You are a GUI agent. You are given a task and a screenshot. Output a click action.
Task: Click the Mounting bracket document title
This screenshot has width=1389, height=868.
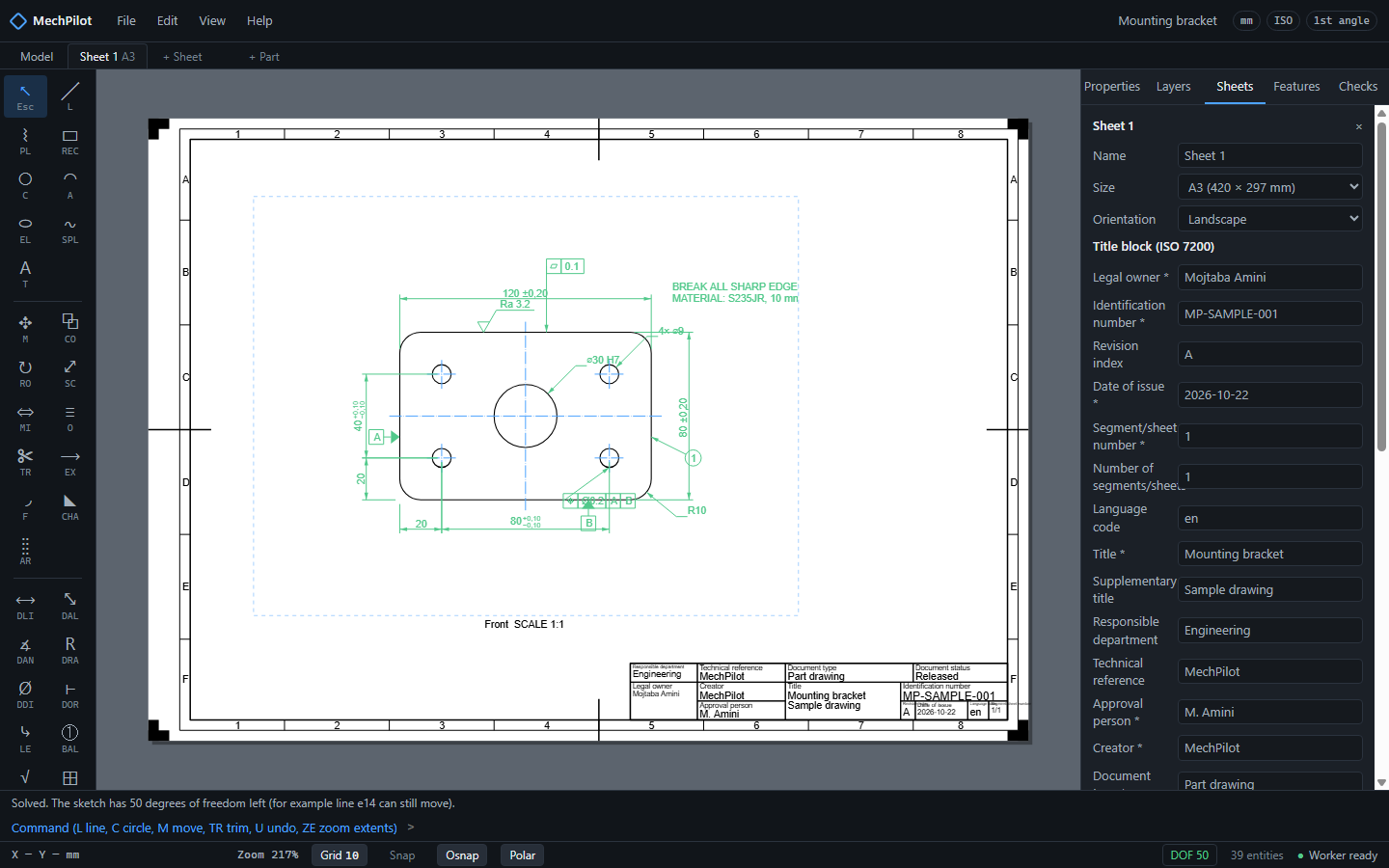[x=1167, y=20]
